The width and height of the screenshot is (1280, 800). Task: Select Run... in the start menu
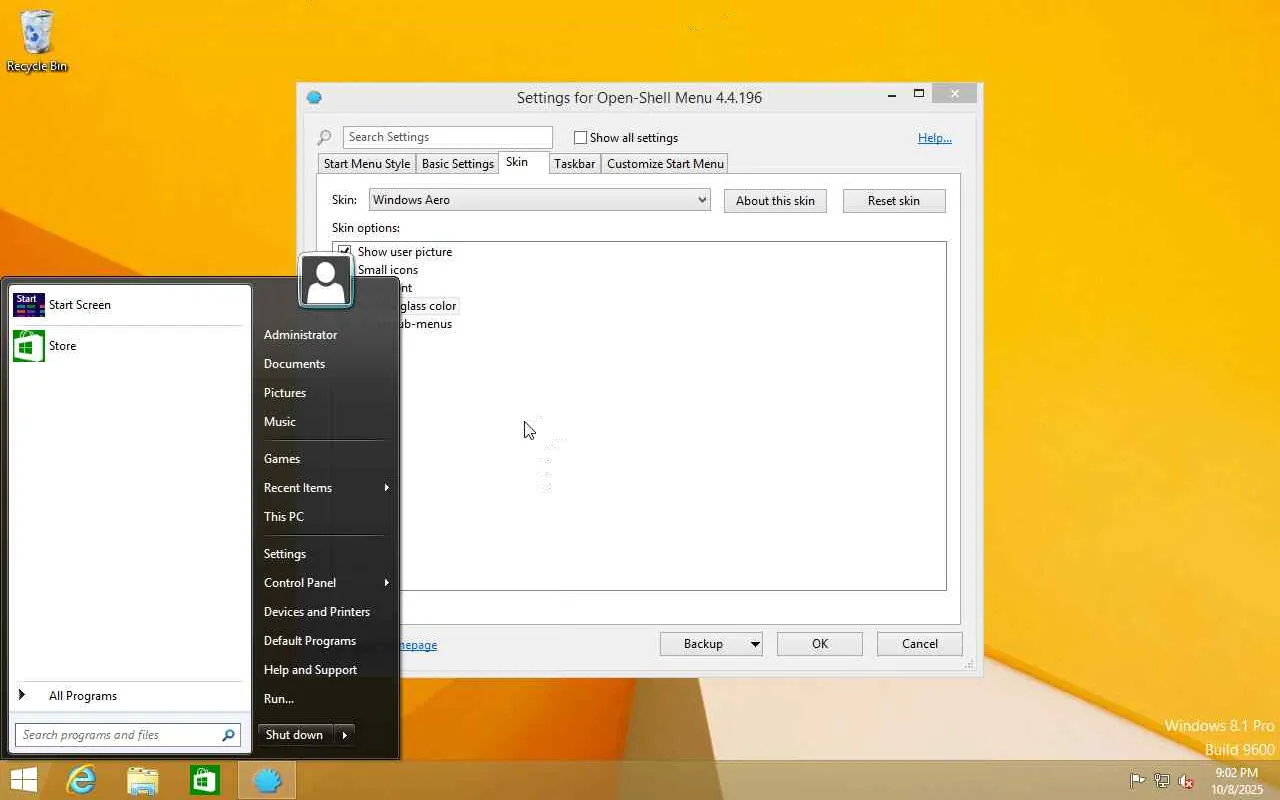click(x=279, y=699)
